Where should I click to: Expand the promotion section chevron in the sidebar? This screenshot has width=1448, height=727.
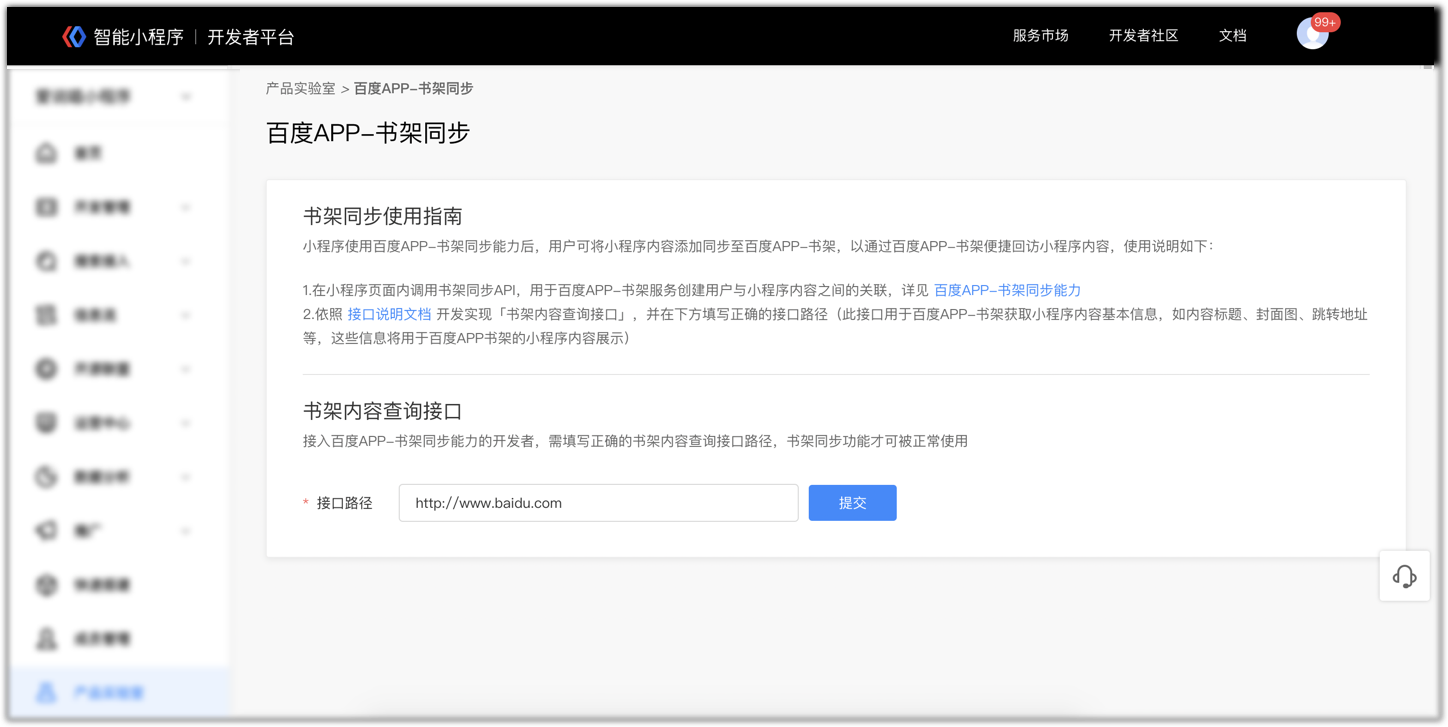(x=186, y=531)
